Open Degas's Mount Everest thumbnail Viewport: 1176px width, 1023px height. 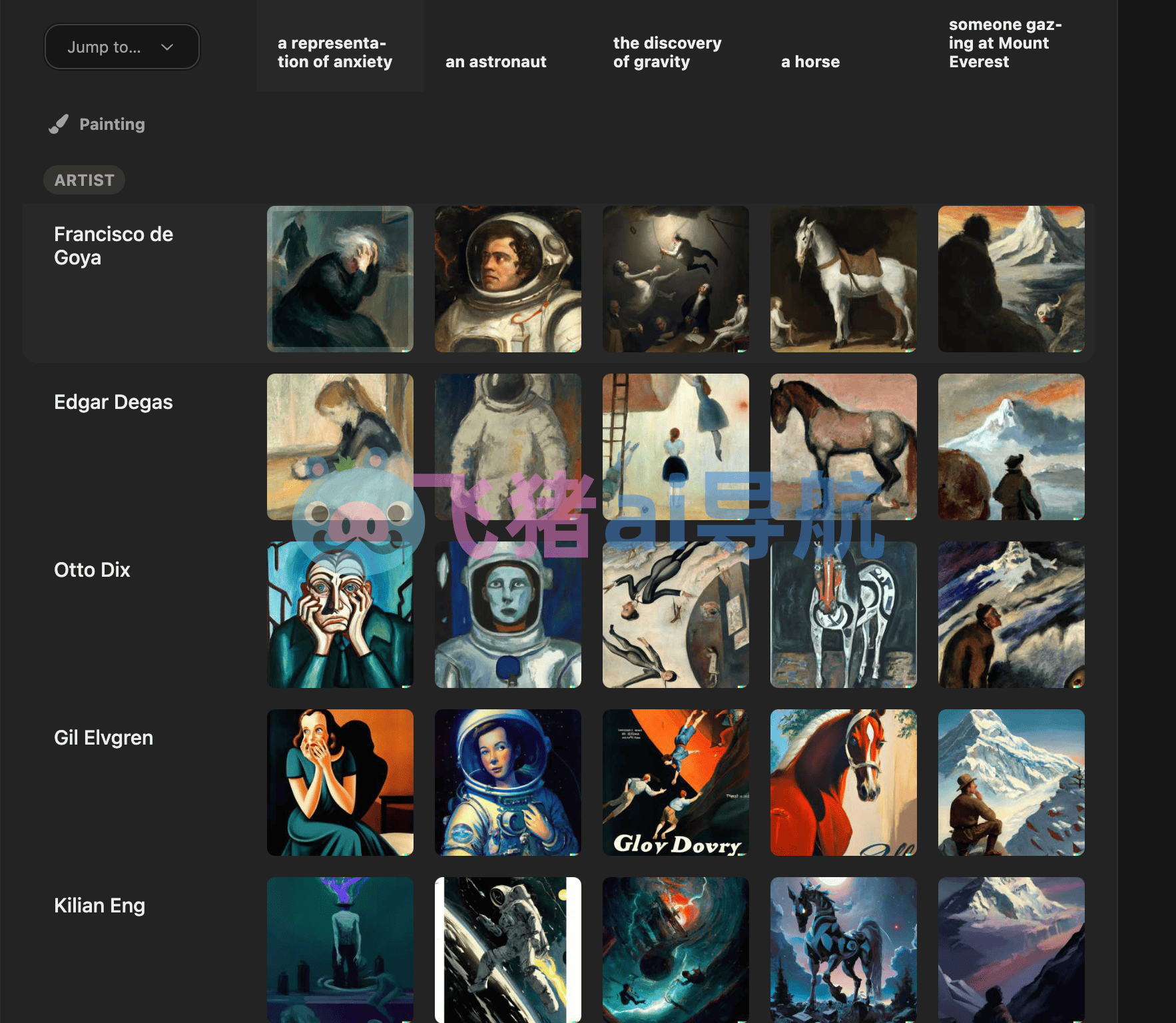point(1012,447)
